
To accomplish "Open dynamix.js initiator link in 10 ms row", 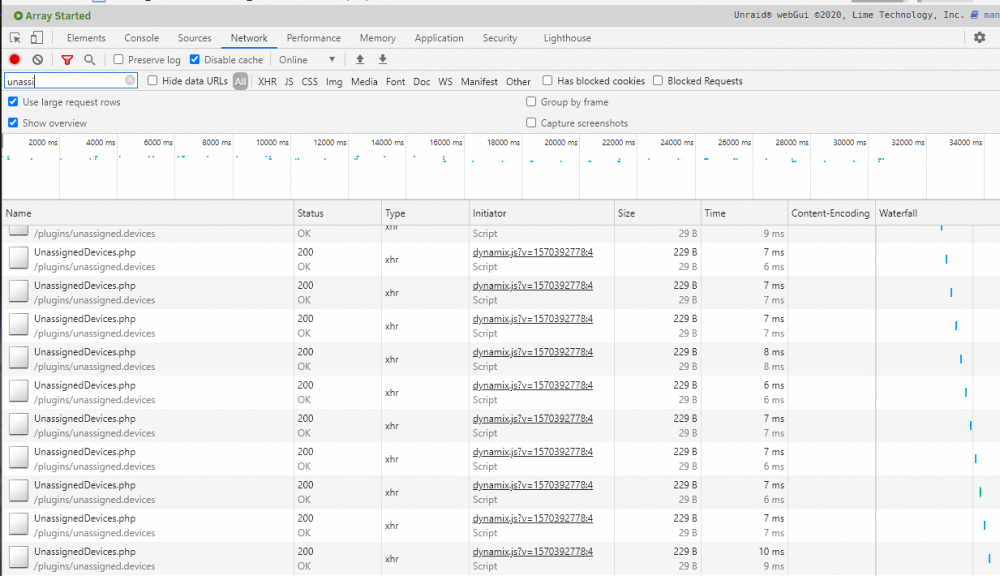I will tap(533, 551).
